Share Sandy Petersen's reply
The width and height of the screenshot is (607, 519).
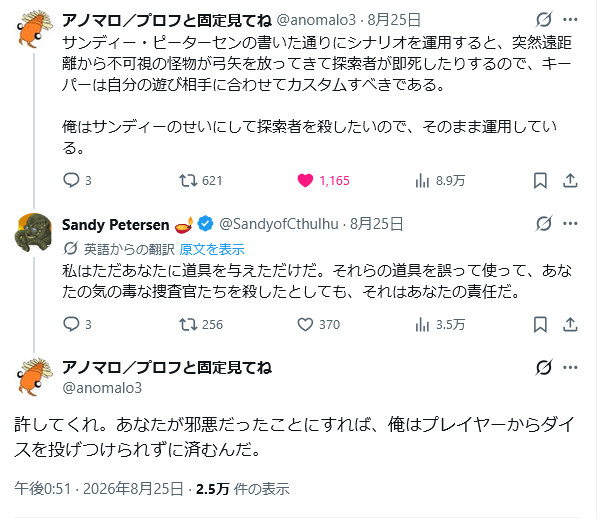tap(570, 324)
